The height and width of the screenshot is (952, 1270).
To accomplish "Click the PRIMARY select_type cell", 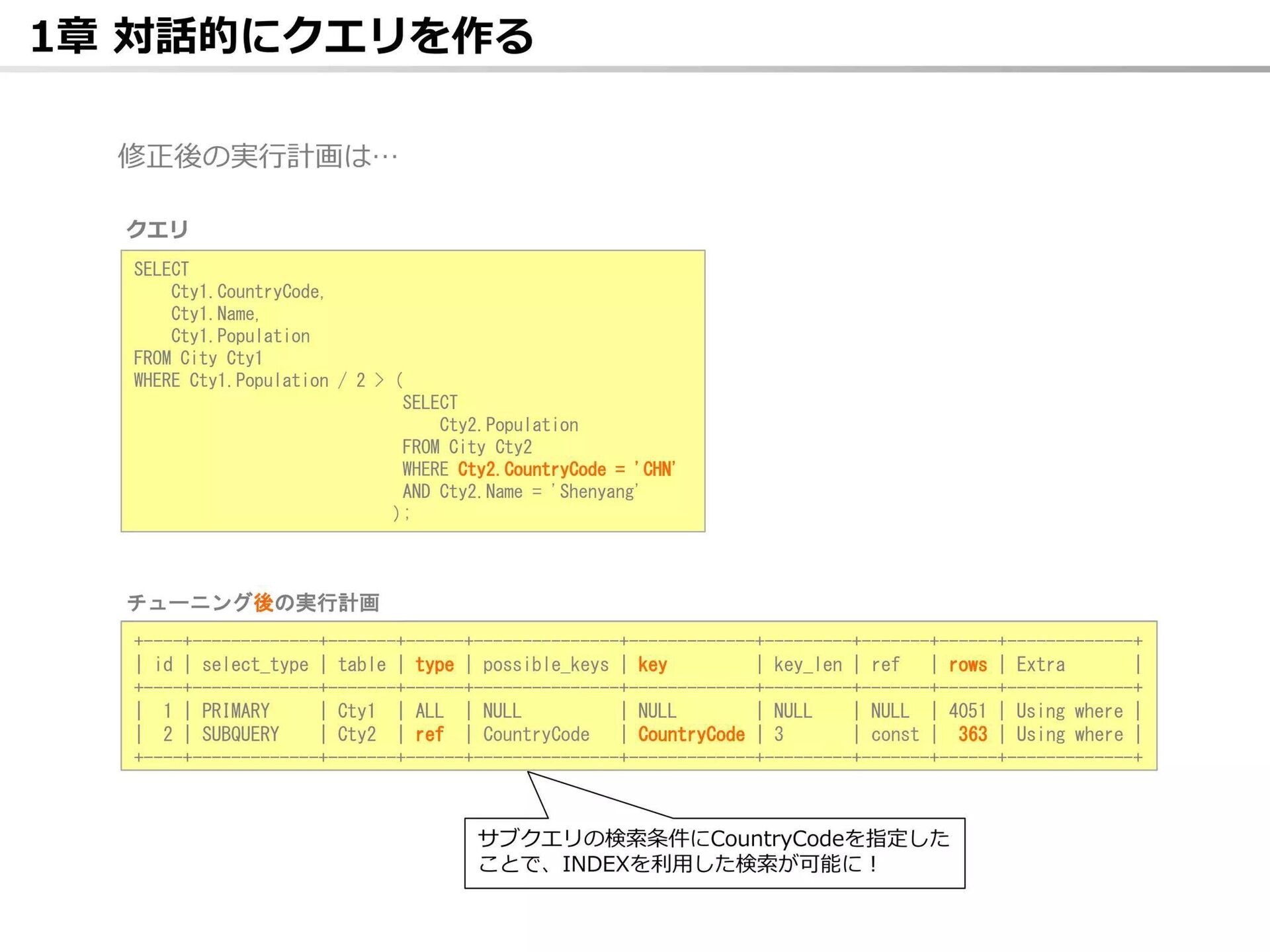I will point(235,711).
